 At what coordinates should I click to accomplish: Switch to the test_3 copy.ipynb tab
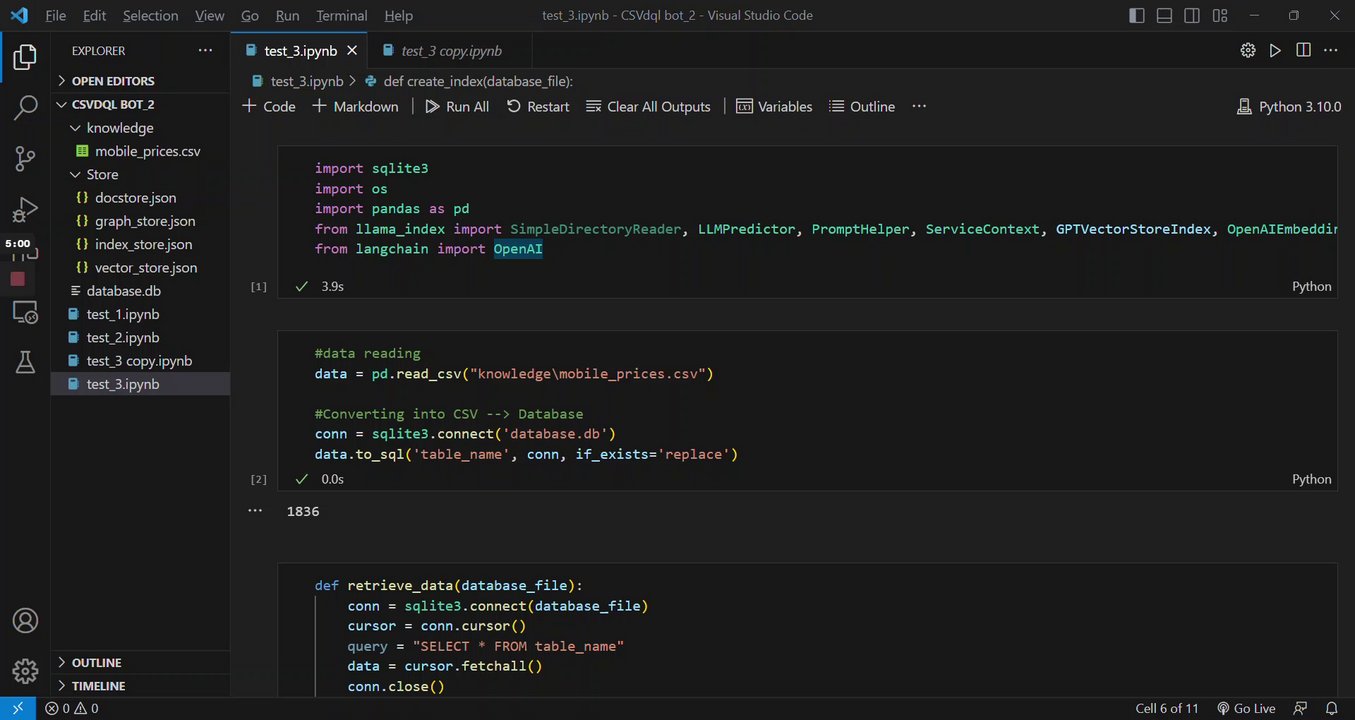450,50
